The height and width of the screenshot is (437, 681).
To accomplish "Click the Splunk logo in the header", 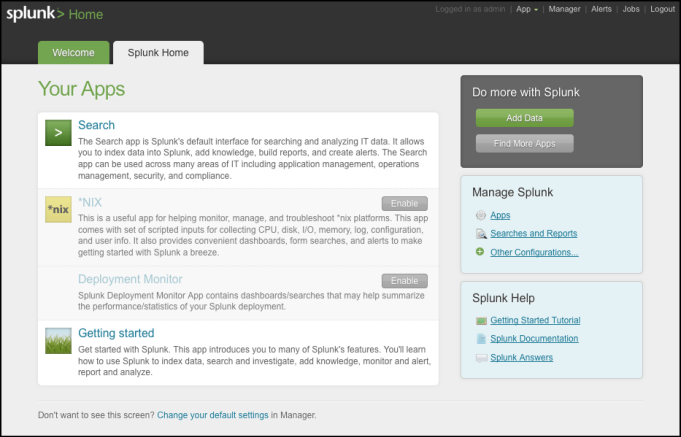I will coord(35,14).
